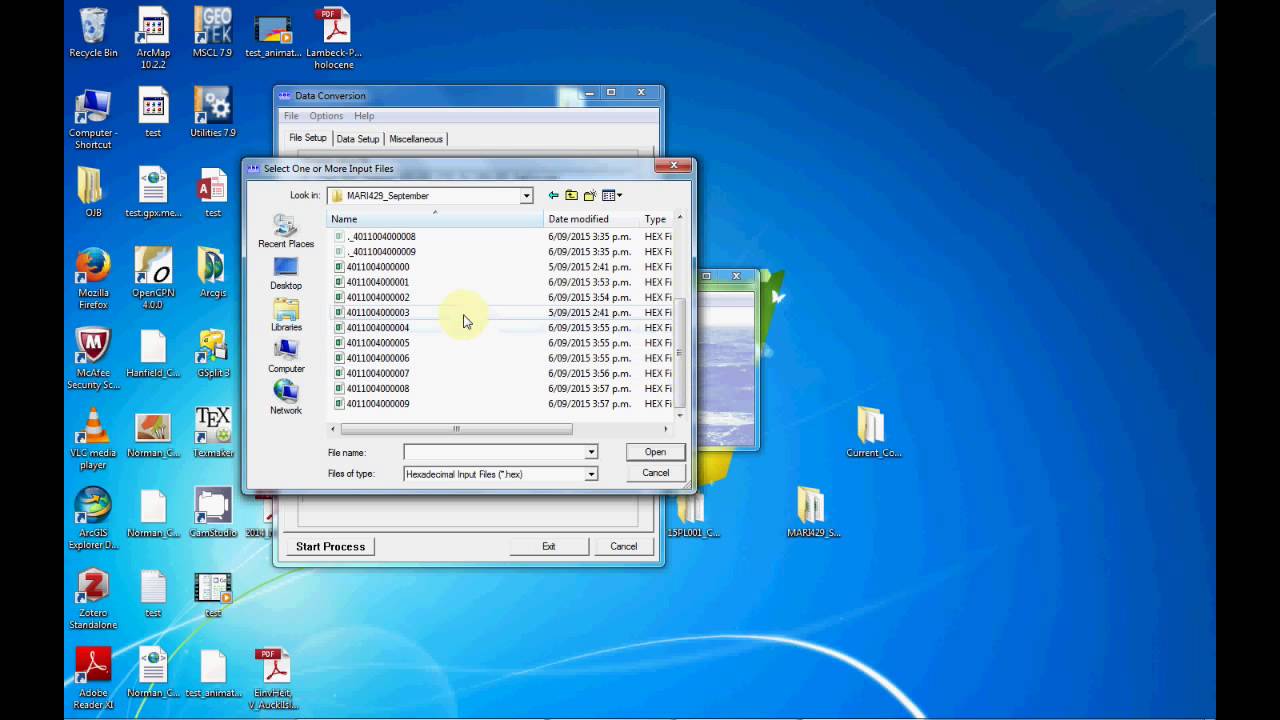Click Cancel in Data Conversion window
The width and height of the screenshot is (1280, 720).
pyautogui.click(x=623, y=546)
